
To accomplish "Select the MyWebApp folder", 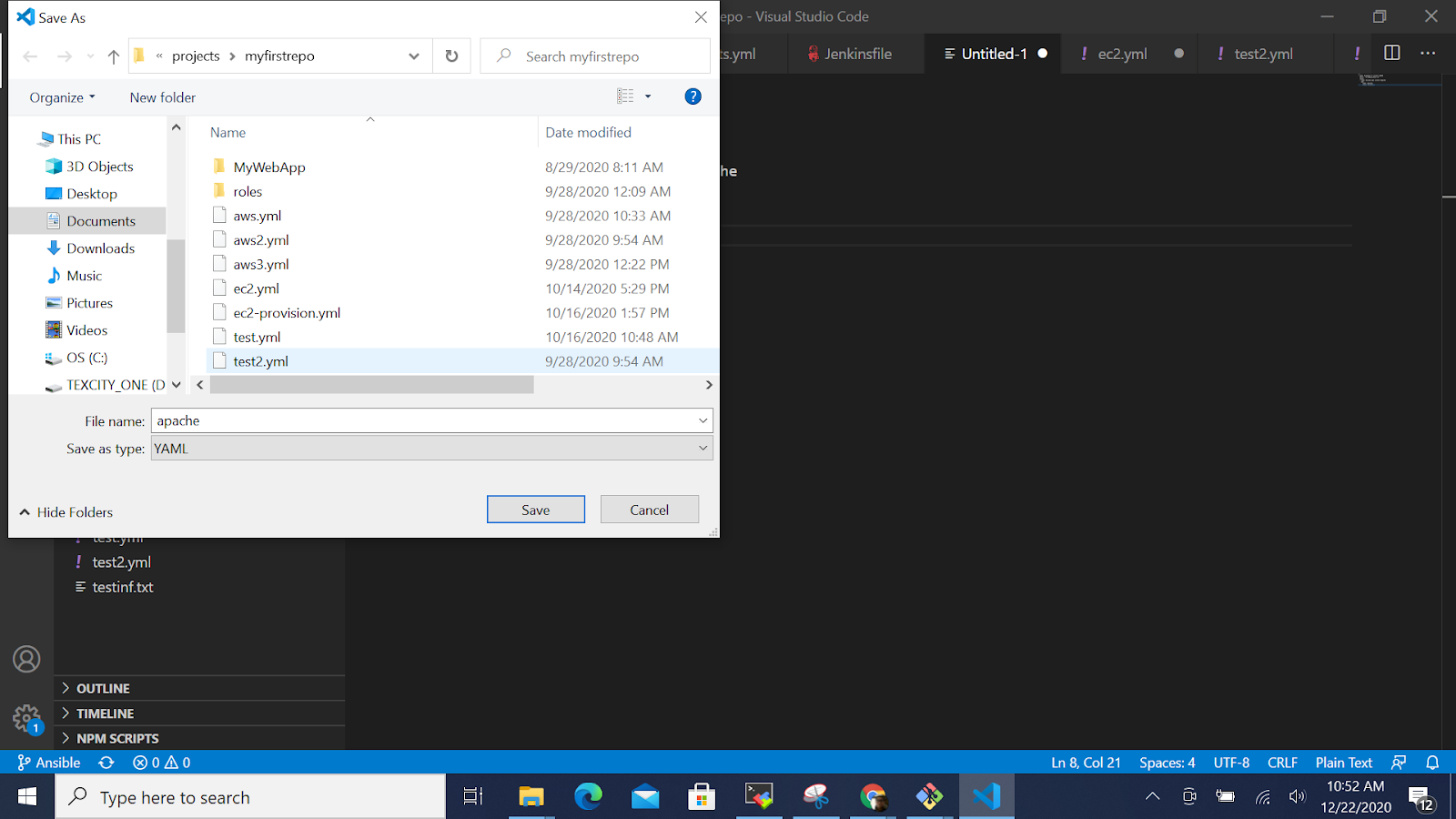I will (269, 167).
